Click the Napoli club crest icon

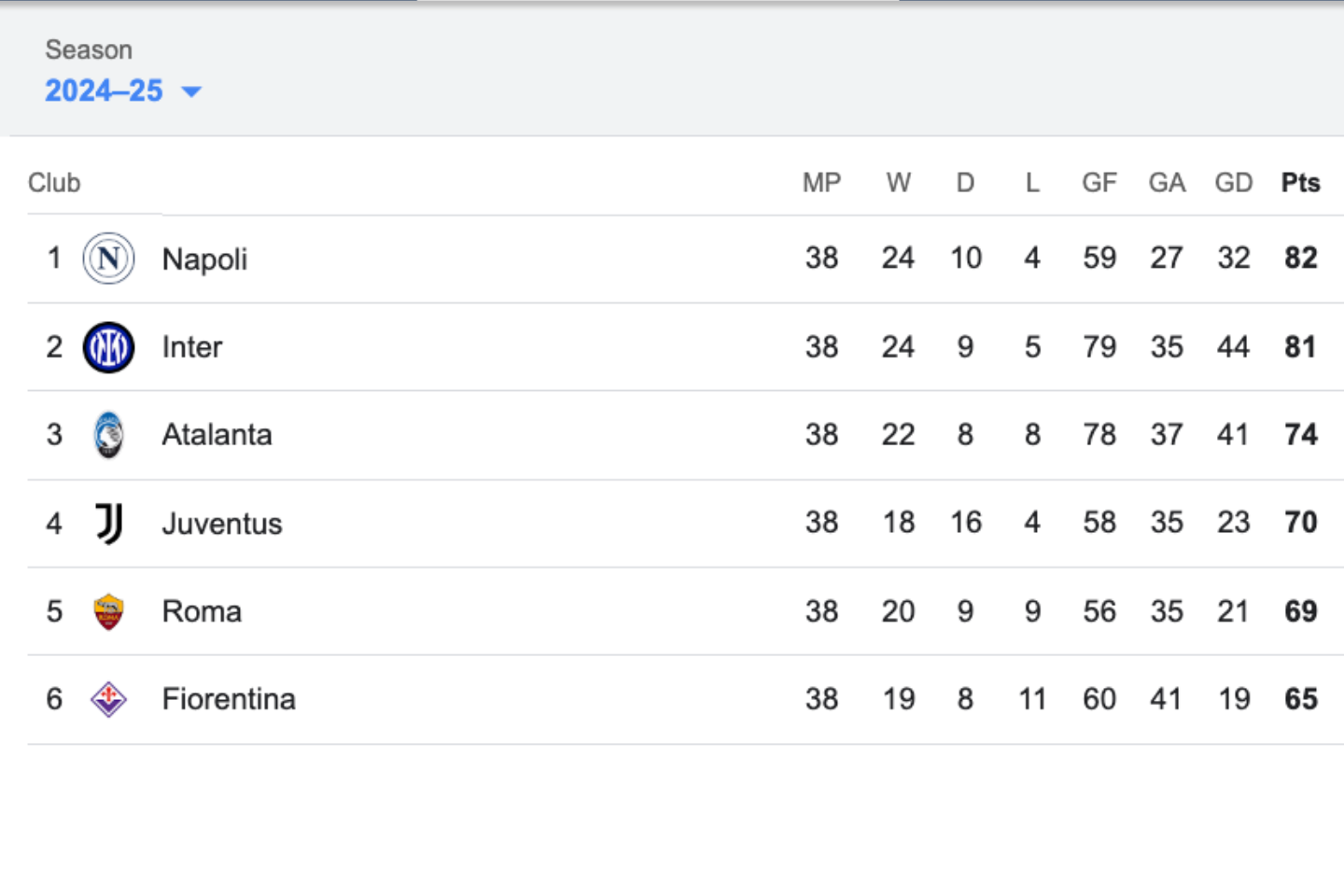pos(108,259)
